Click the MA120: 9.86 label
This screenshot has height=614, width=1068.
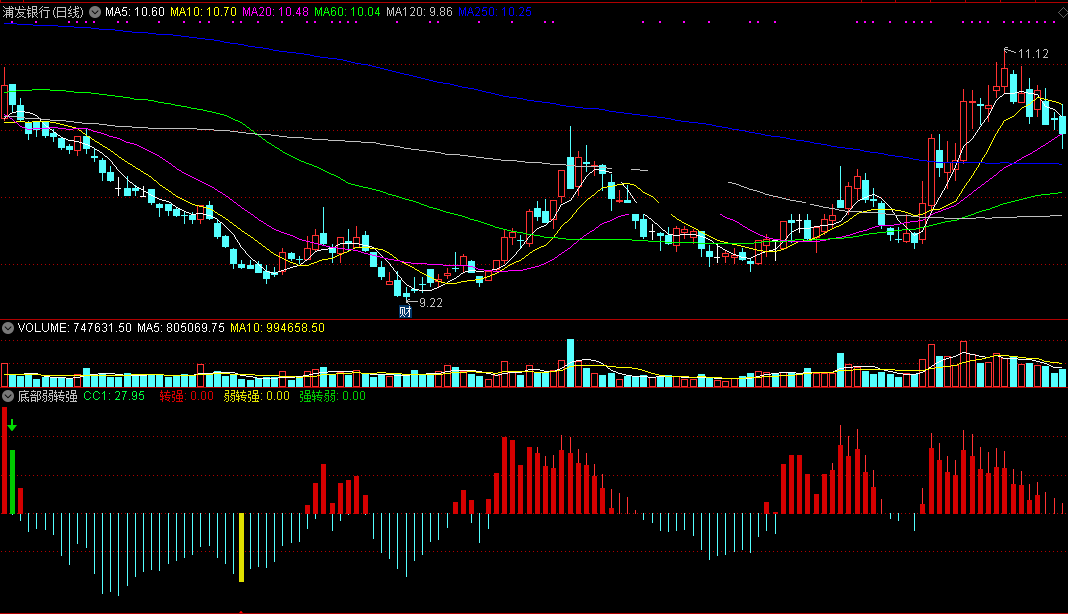point(419,12)
